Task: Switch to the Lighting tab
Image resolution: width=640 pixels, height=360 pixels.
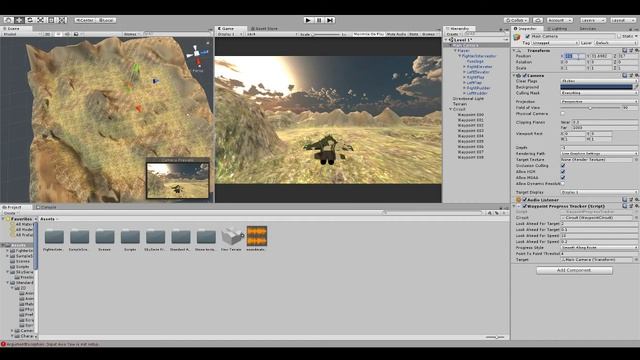Action: pyautogui.click(x=558, y=29)
